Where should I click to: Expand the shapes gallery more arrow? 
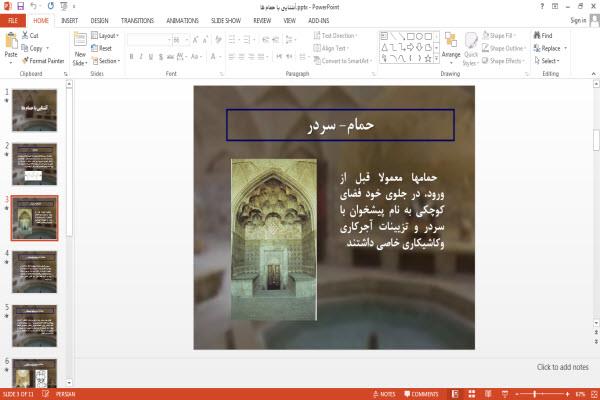pos(436,59)
